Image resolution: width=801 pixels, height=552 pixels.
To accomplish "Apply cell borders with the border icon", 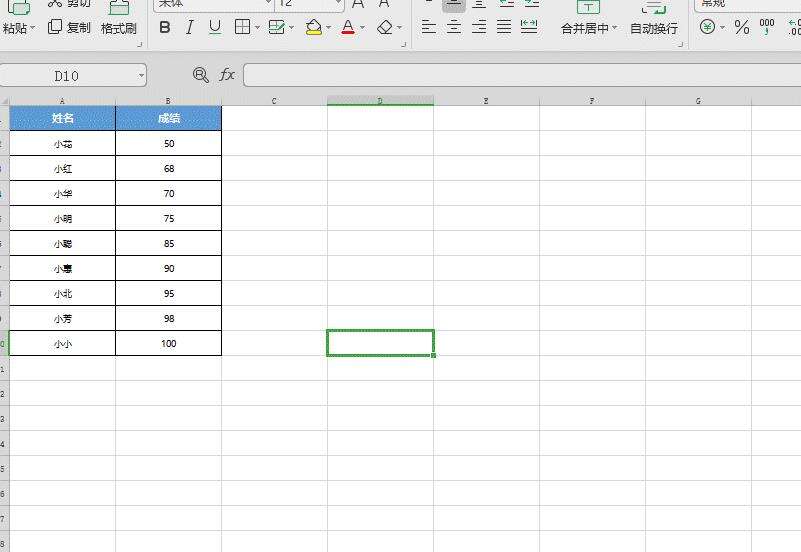I will (x=242, y=27).
